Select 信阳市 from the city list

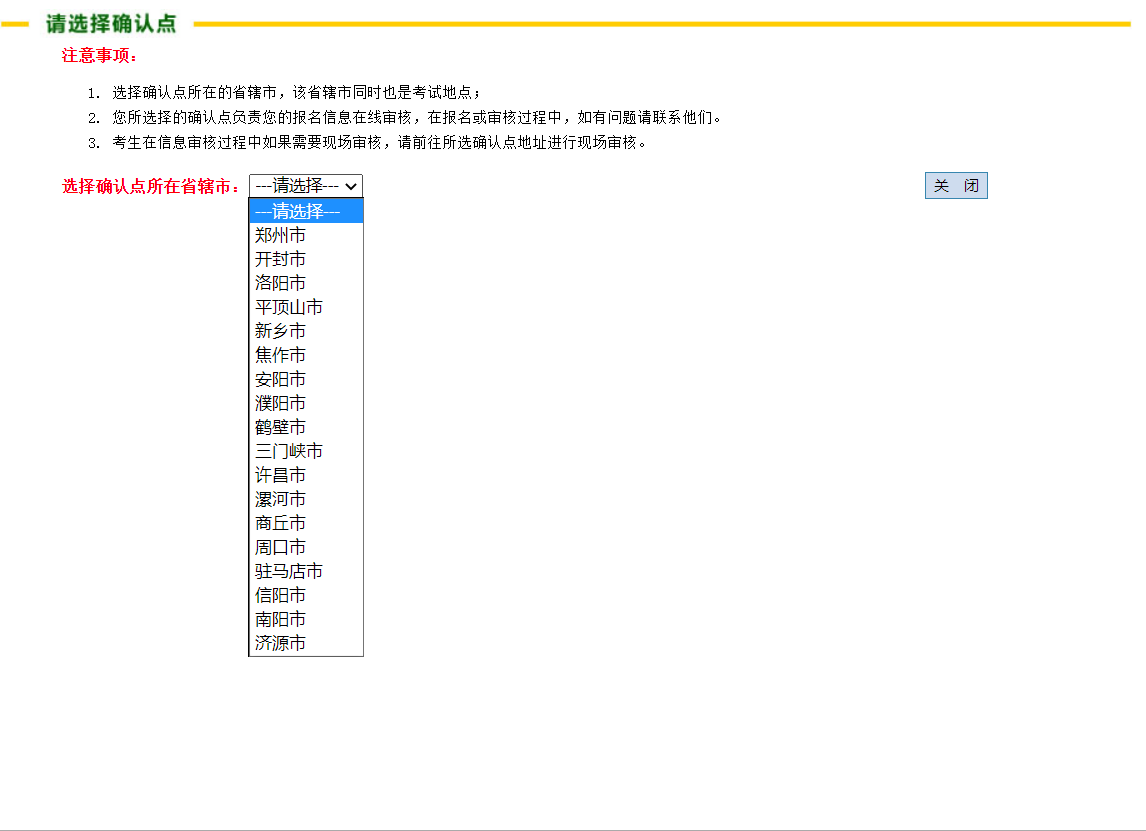[280, 595]
